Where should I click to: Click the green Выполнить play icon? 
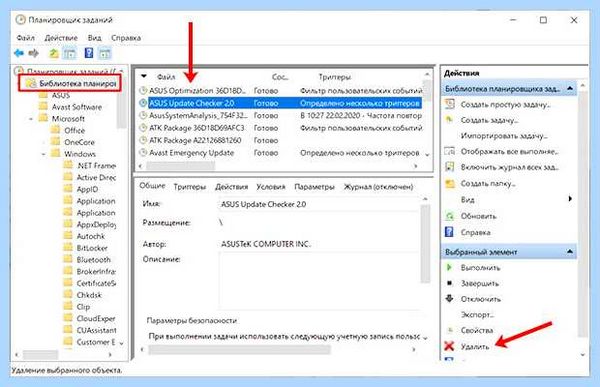(x=450, y=267)
